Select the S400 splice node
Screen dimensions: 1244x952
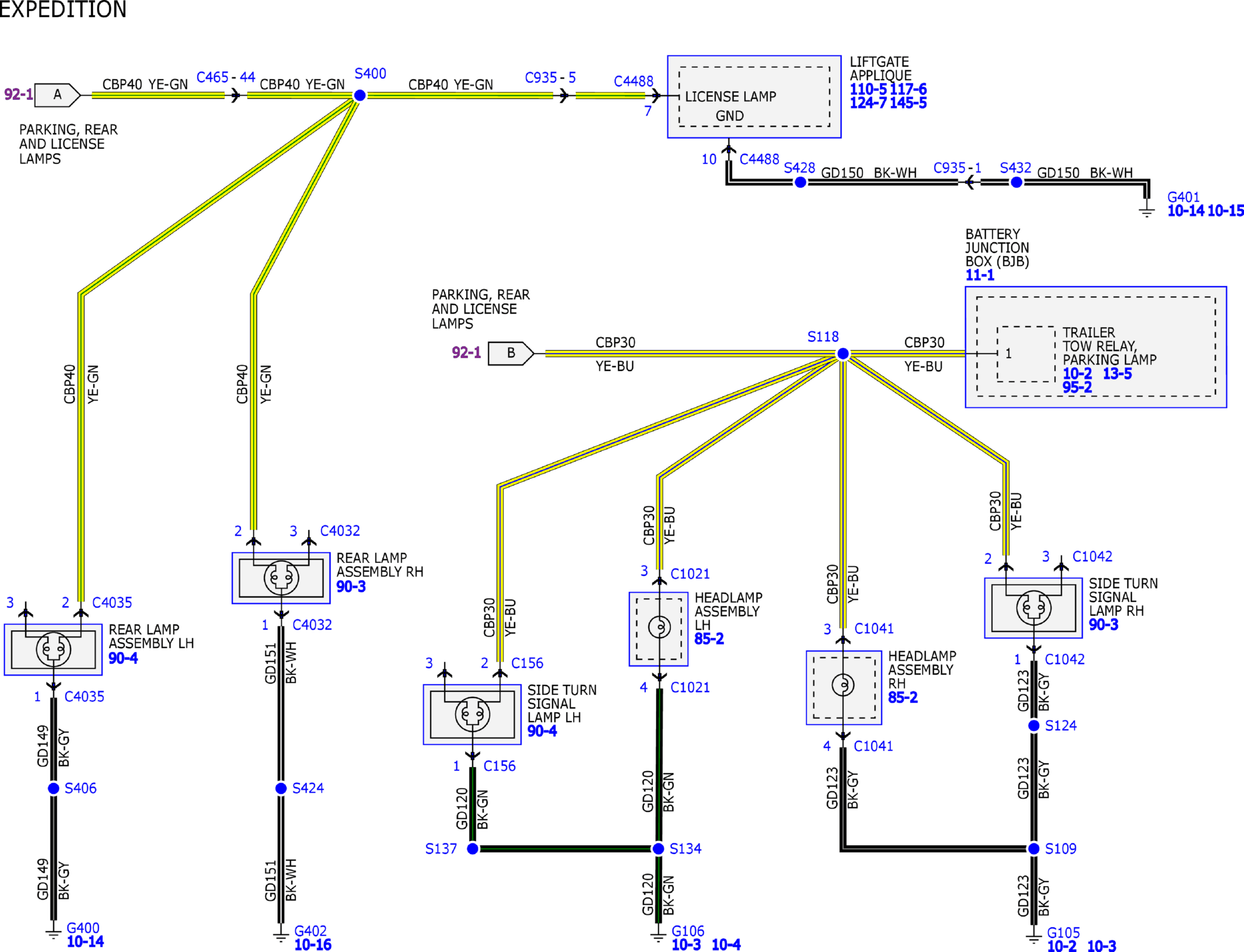pyautogui.click(x=360, y=95)
